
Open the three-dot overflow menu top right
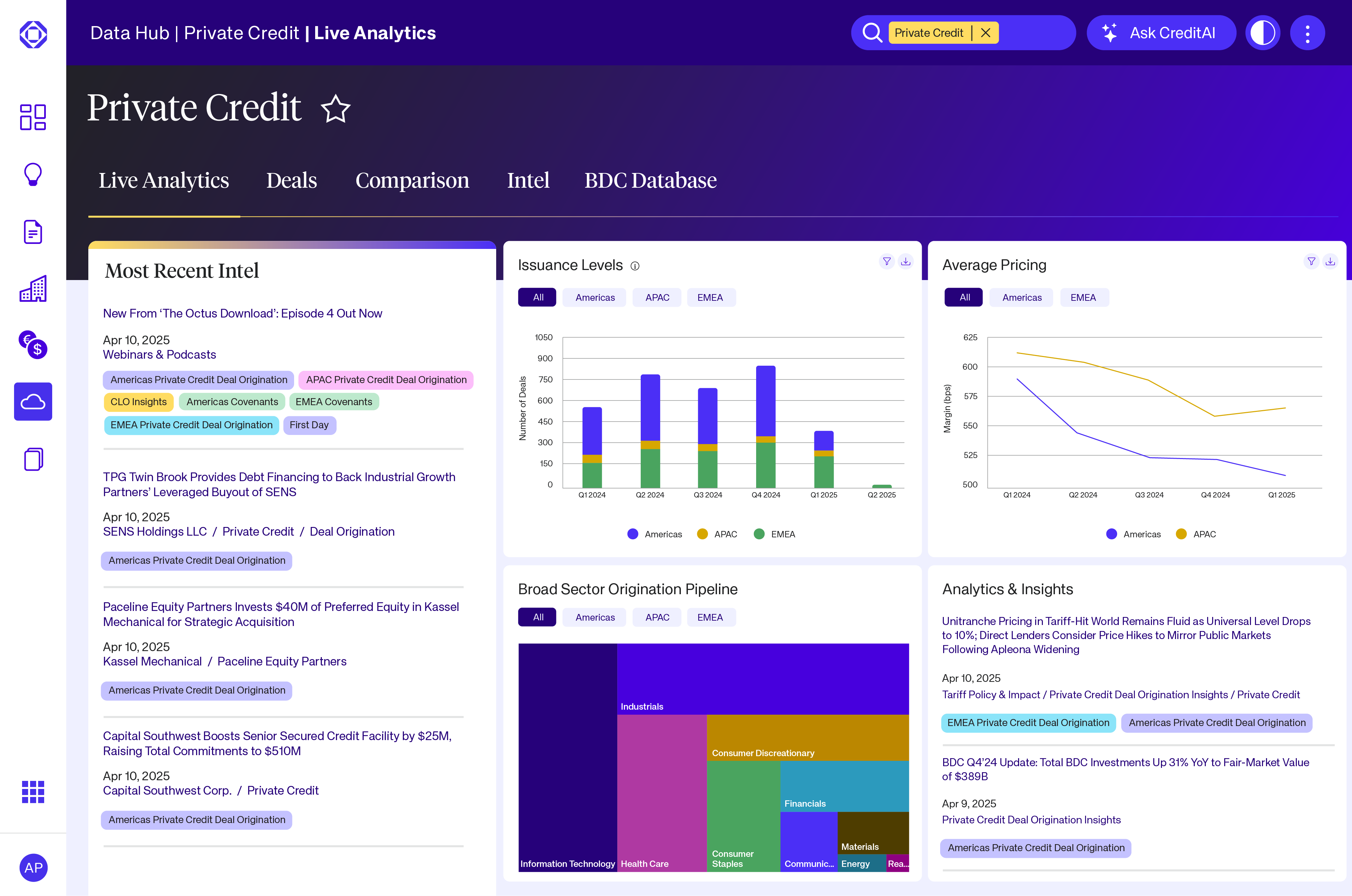(1308, 32)
